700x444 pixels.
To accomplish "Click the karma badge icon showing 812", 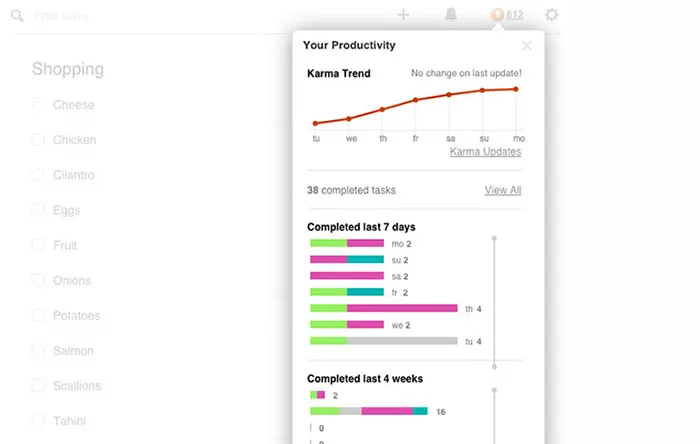I will coord(497,15).
